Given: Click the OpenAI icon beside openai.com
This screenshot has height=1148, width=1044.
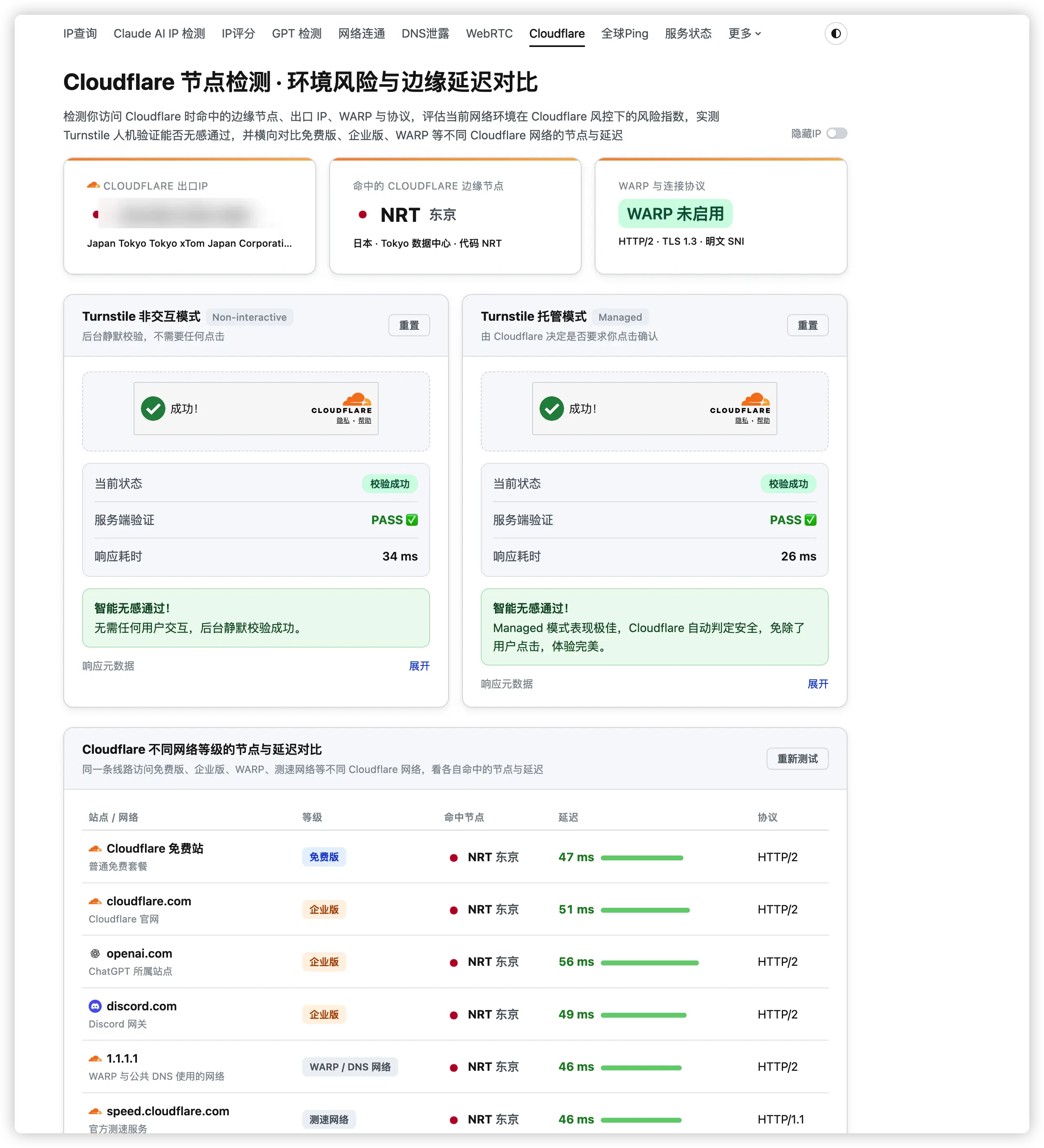Looking at the screenshot, I should point(95,953).
